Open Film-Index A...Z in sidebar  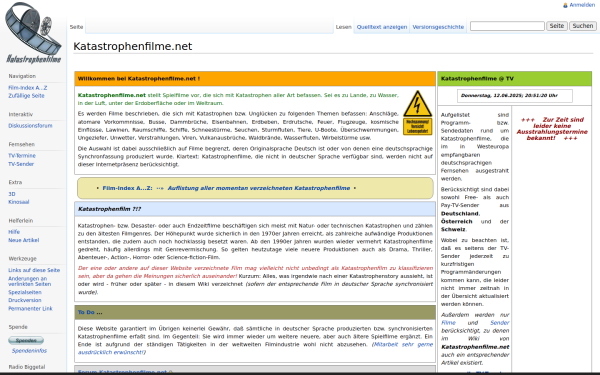coord(28,88)
